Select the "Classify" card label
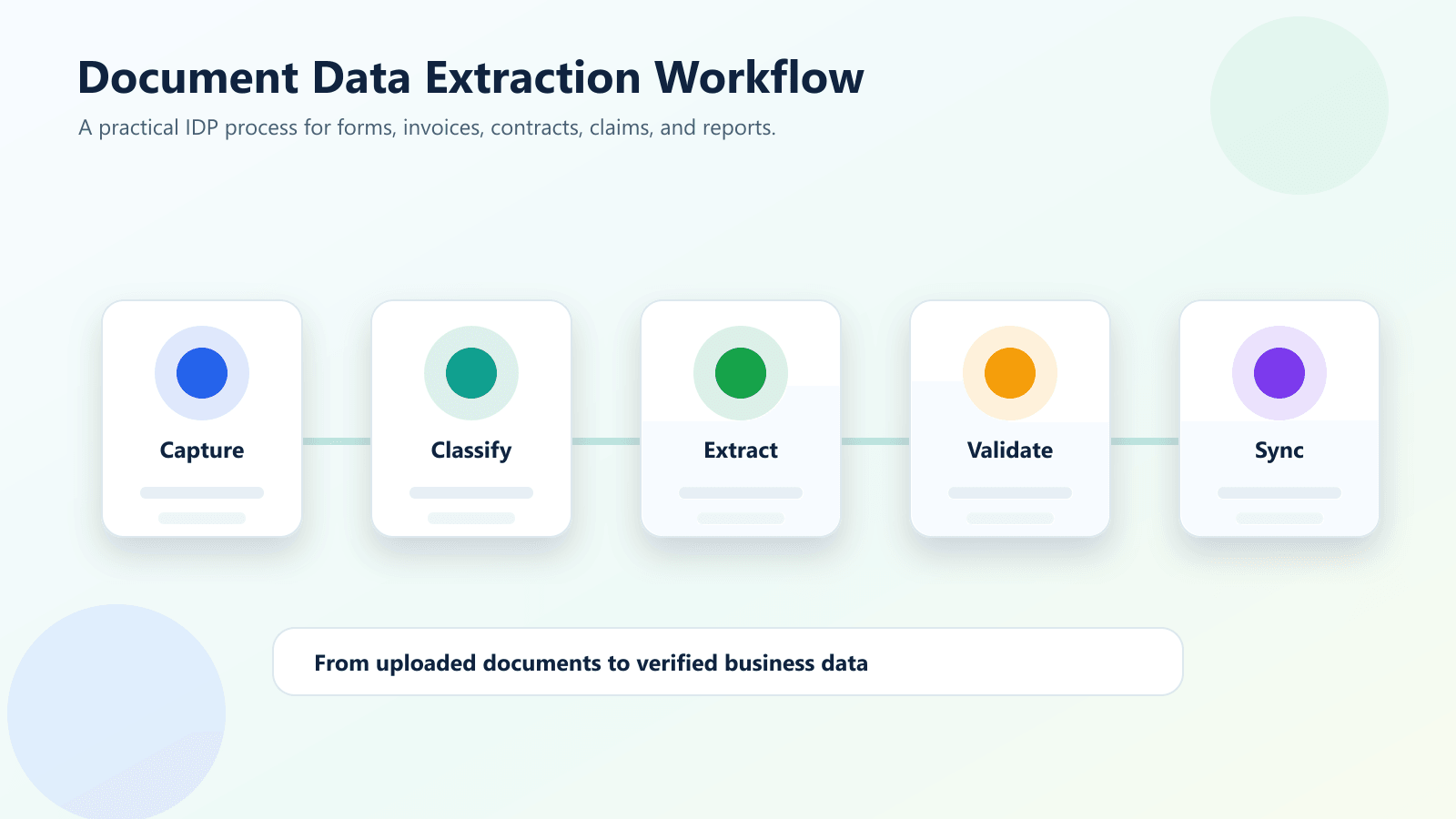This screenshot has width=1456, height=819. [471, 450]
